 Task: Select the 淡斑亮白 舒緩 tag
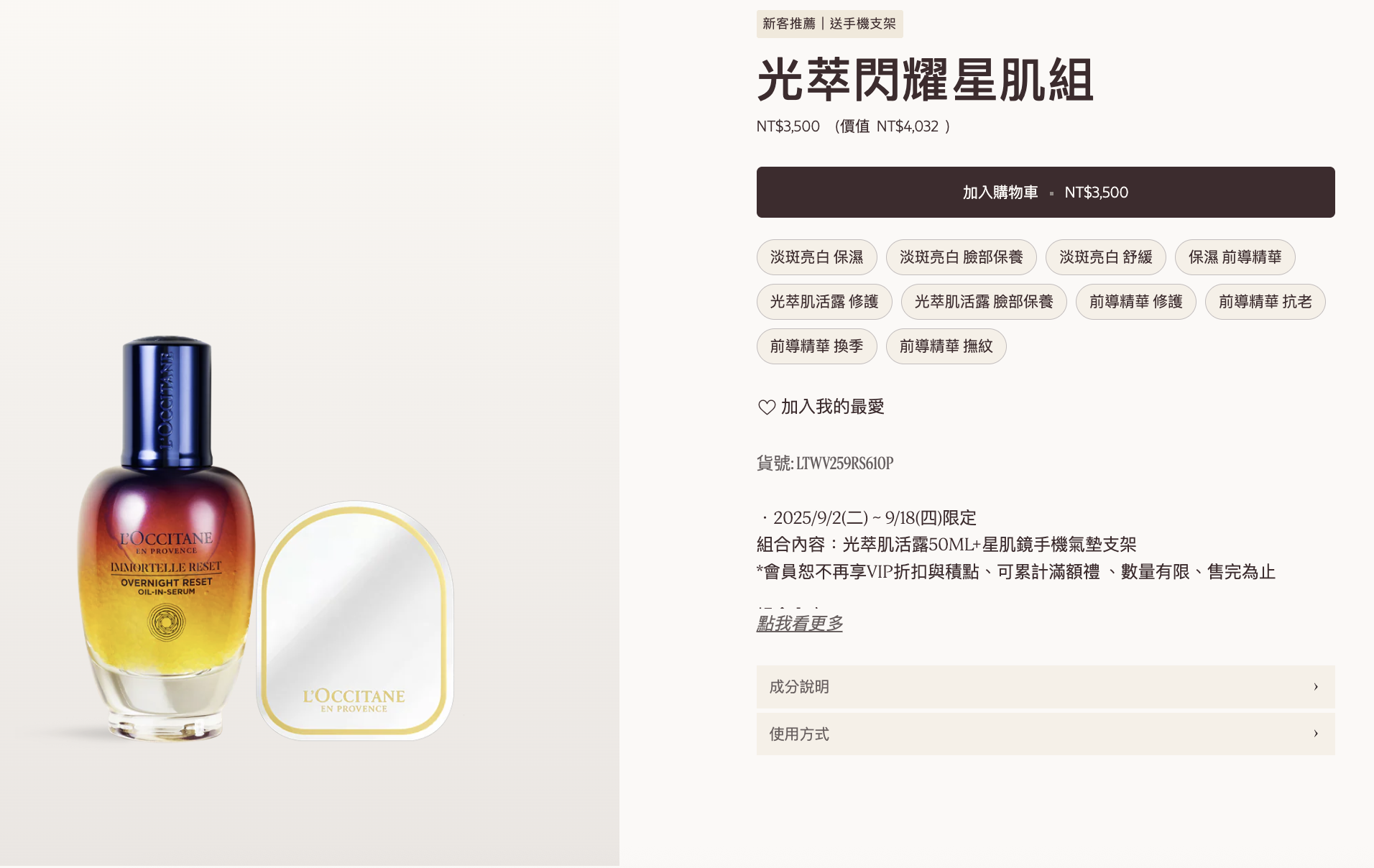click(1105, 257)
